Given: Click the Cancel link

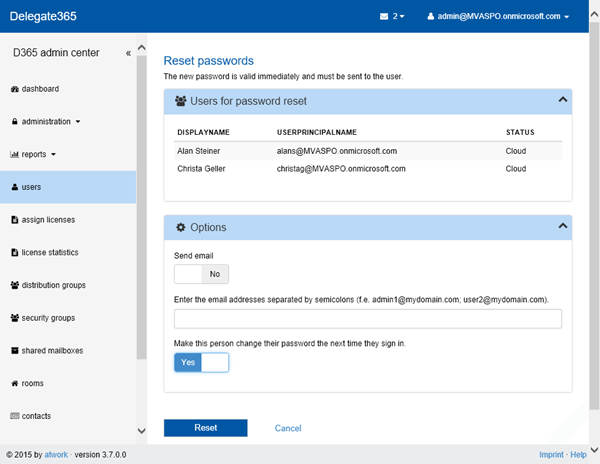Looking at the screenshot, I should [x=288, y=428].
